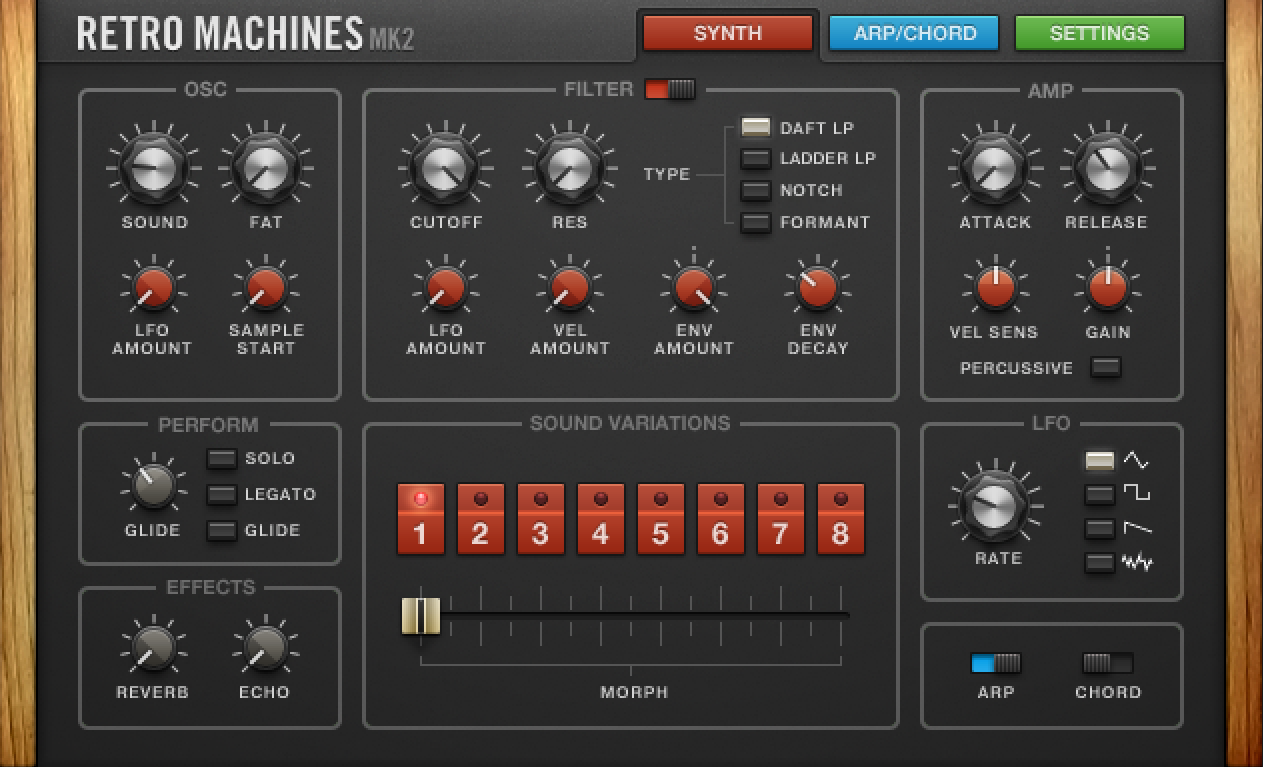1263x767 pixels.
Task: Click the Reverb effect knob
Action: click(152, 648)
